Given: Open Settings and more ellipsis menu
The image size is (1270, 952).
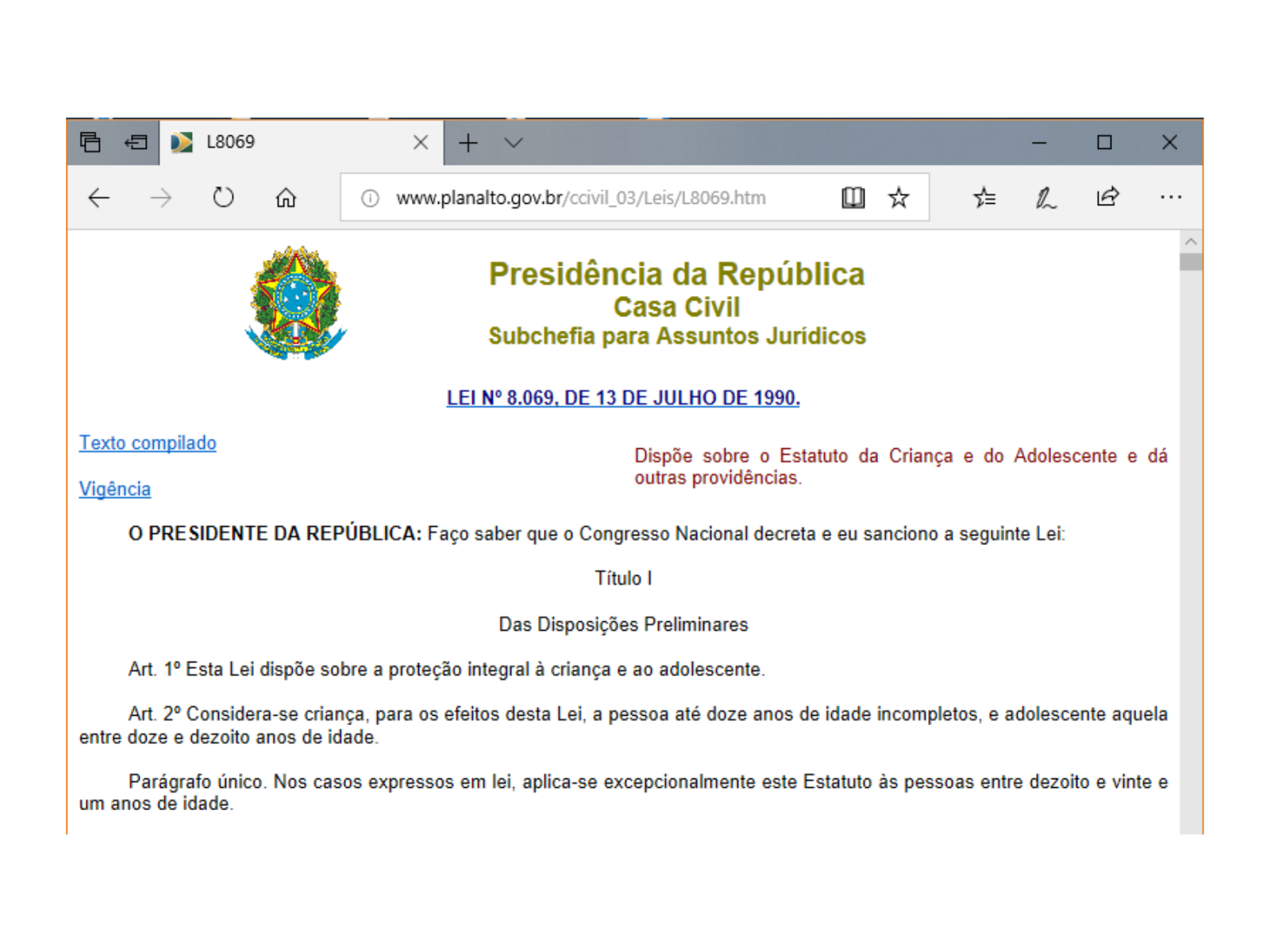Looking at the screenshot, I should pos(1170,198).
